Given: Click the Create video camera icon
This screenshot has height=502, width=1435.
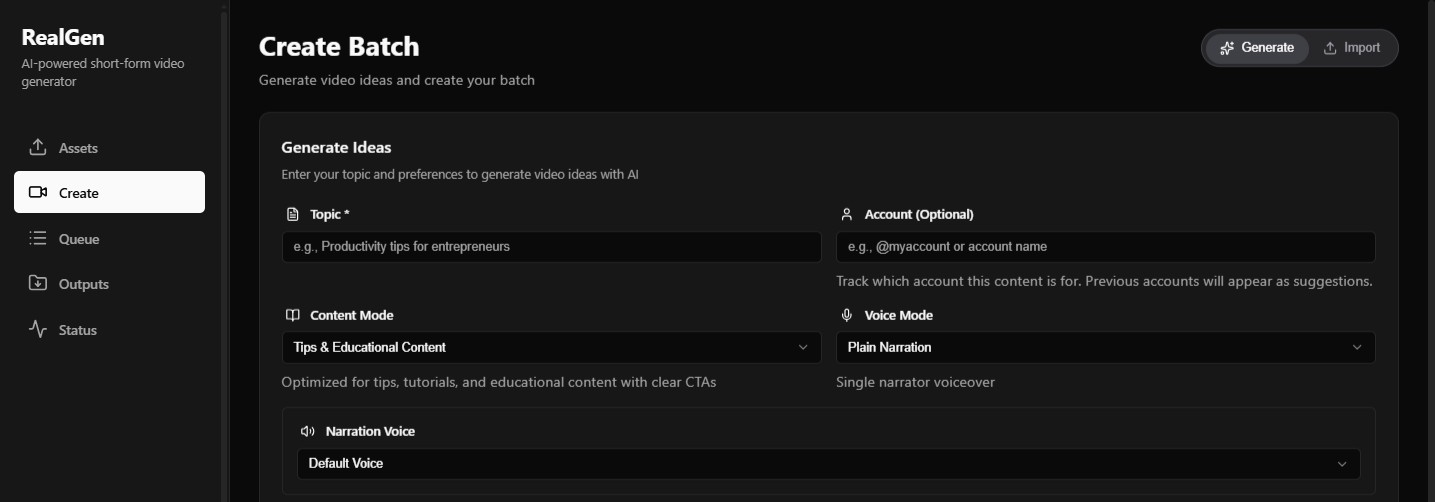Looking at the screenshot, I should pyautogui.click(x=38, y=192).
